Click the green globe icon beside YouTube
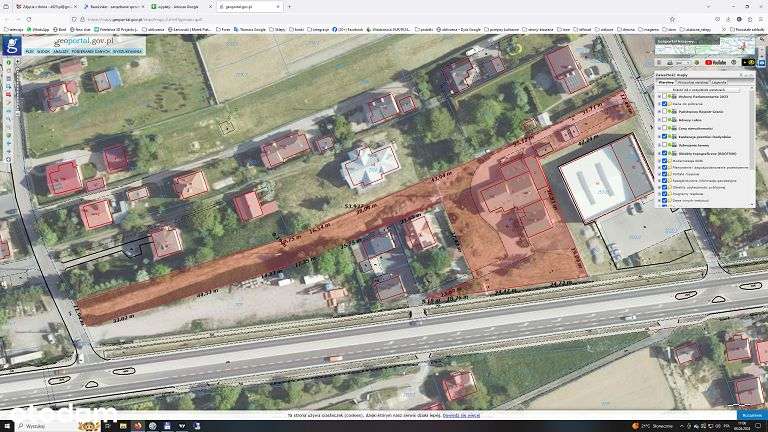768x432 pixels. [x=697, y=62]
